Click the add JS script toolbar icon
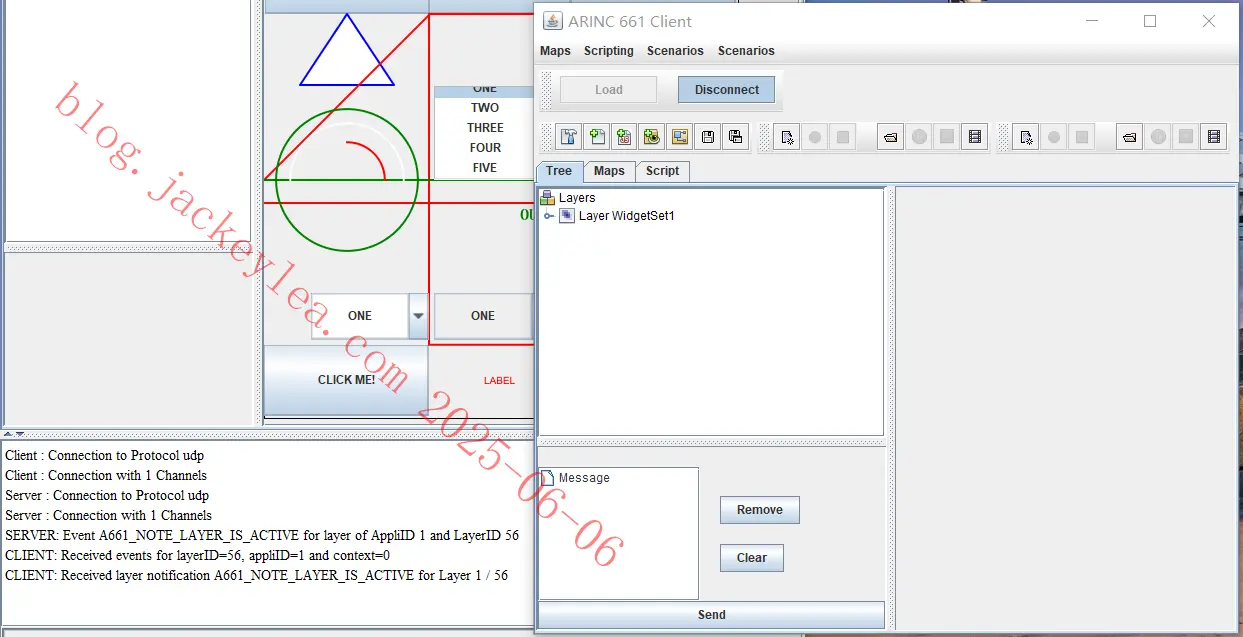 pyautogui.click(x=624, y=137)
